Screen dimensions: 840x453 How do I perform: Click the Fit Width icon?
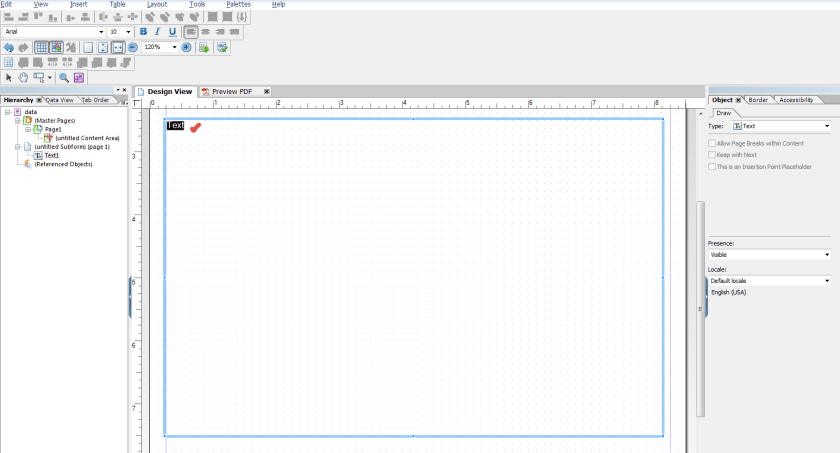point(118,48)
